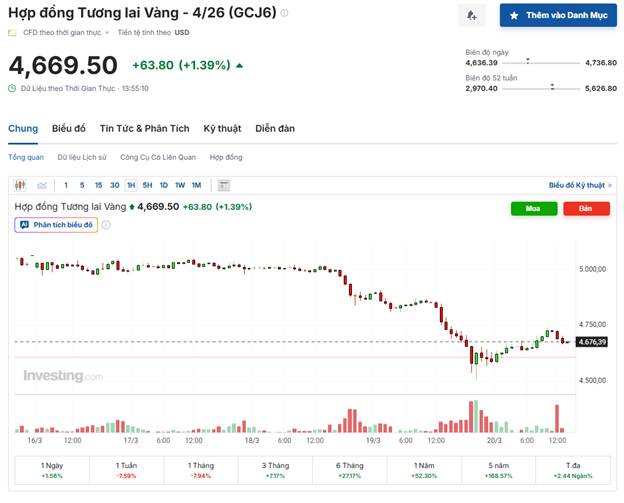624x503 pixels.
Task: Open the Tin Tức & Phân Tích tab
Action: (x=144, y=129)
